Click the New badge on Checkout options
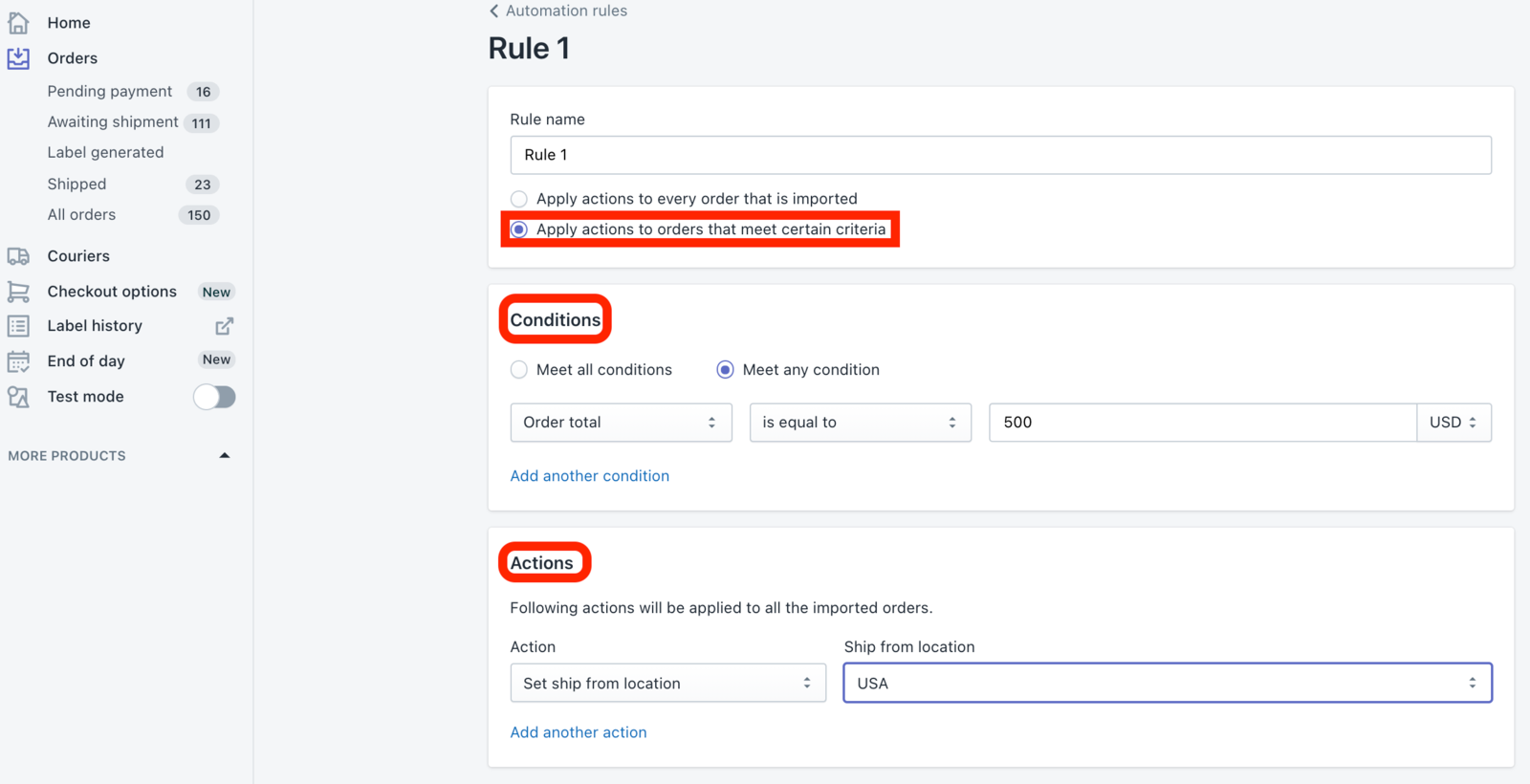1530x784 pixels. (x=216, y=293)
